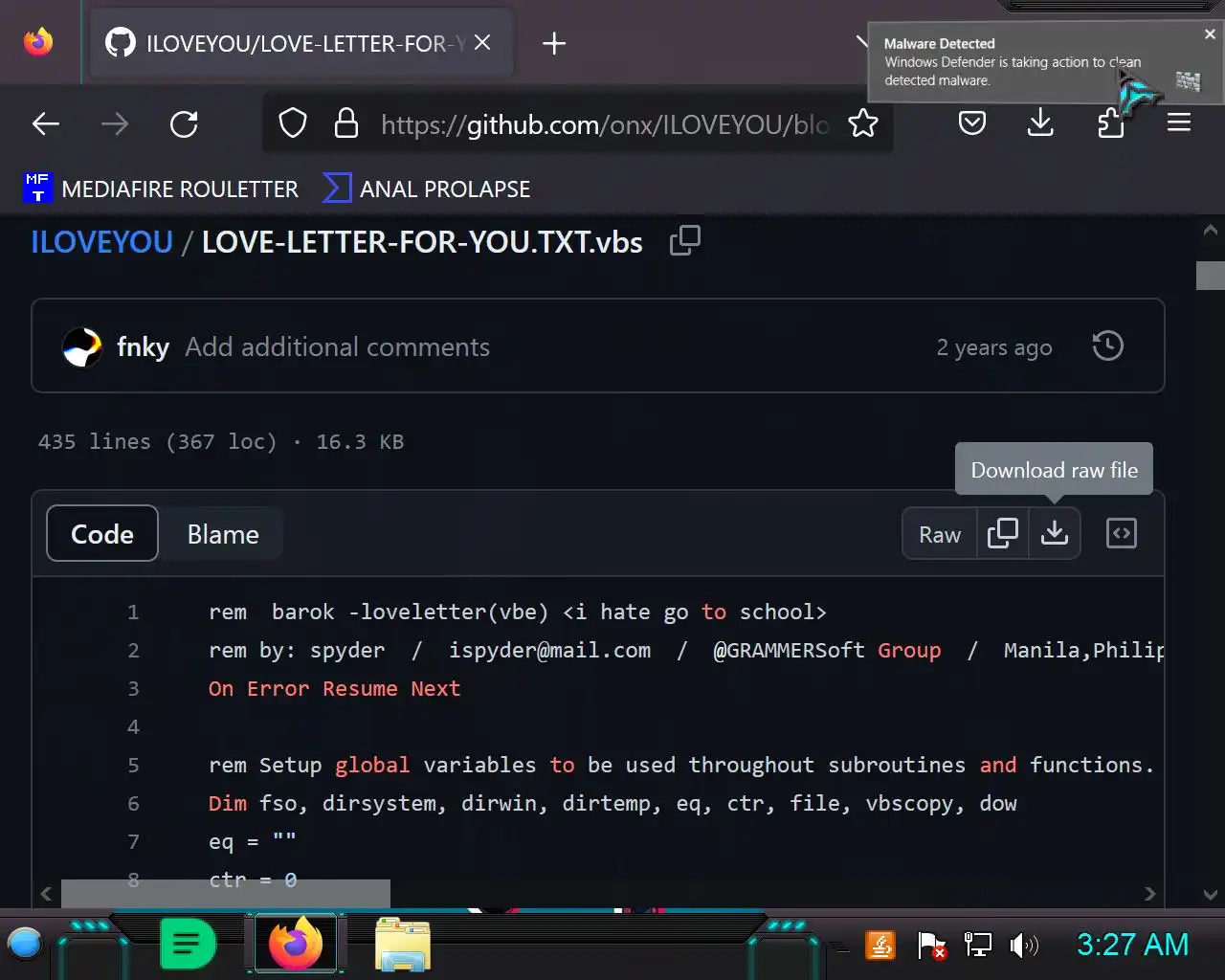Select line number 3
Viewport: 1225px width, 980px height.
pyautogui.click(x=133, y=689)
